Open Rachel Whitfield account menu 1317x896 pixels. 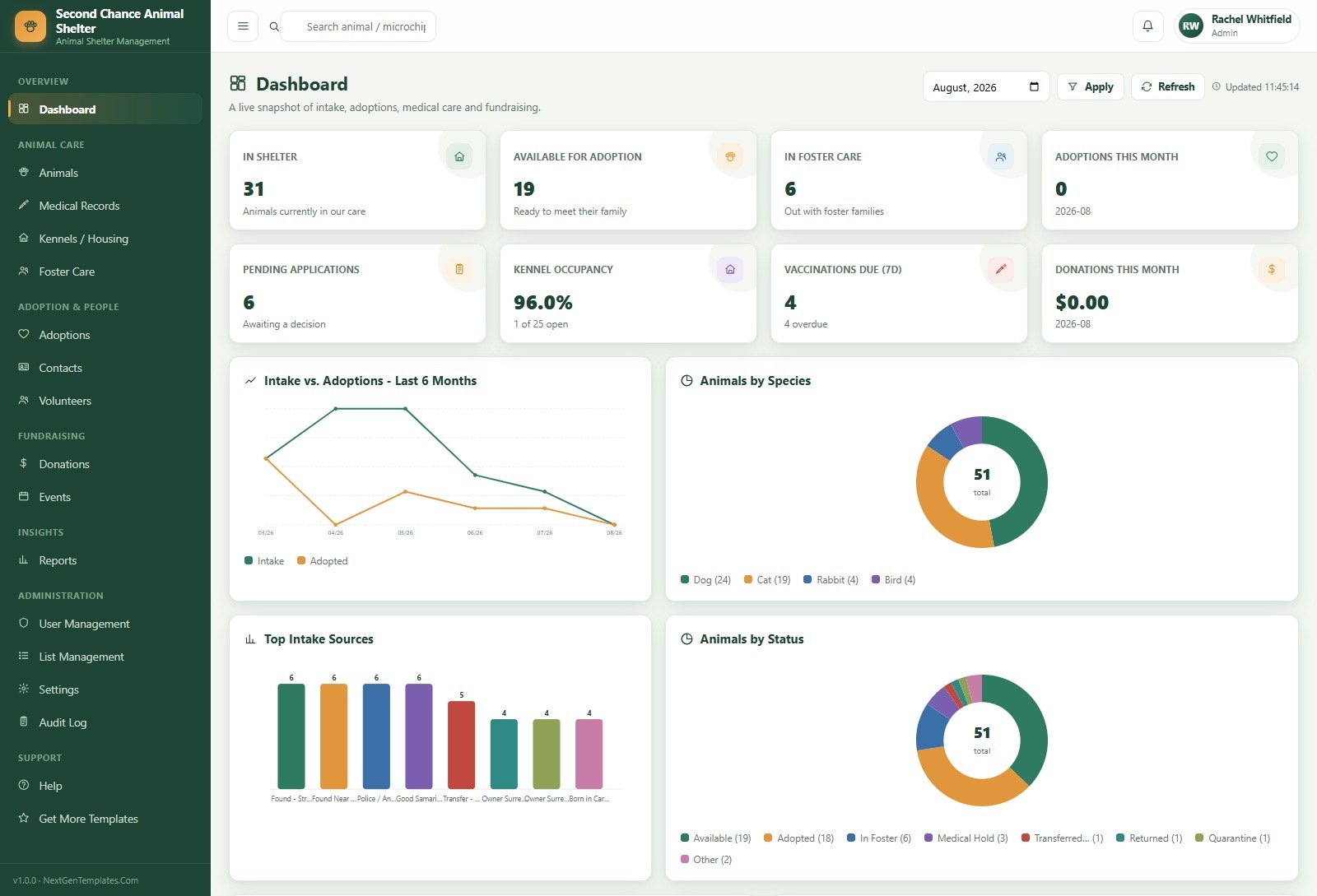pyautogui.click(x=1237, y=26)
